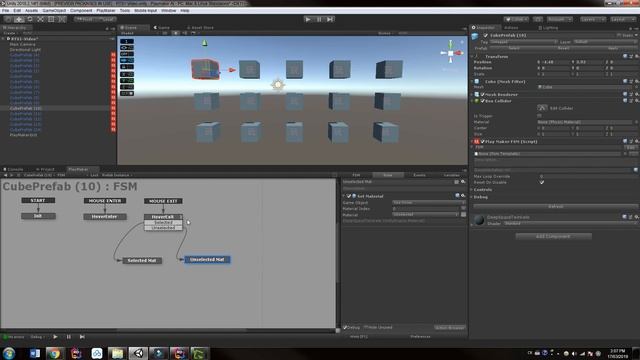
Task: Select the Scale tool in the toolbar
Action: pyautogui.click(x=40, y=19)
